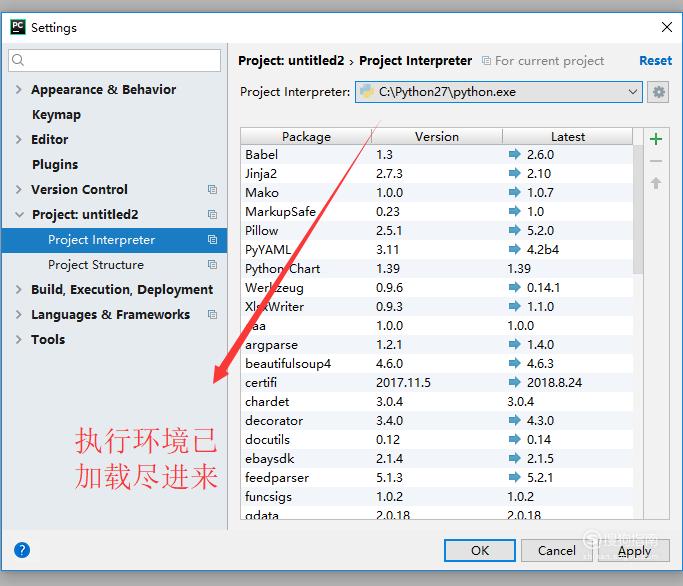Select the funcsigs package row

coord(437,496)
